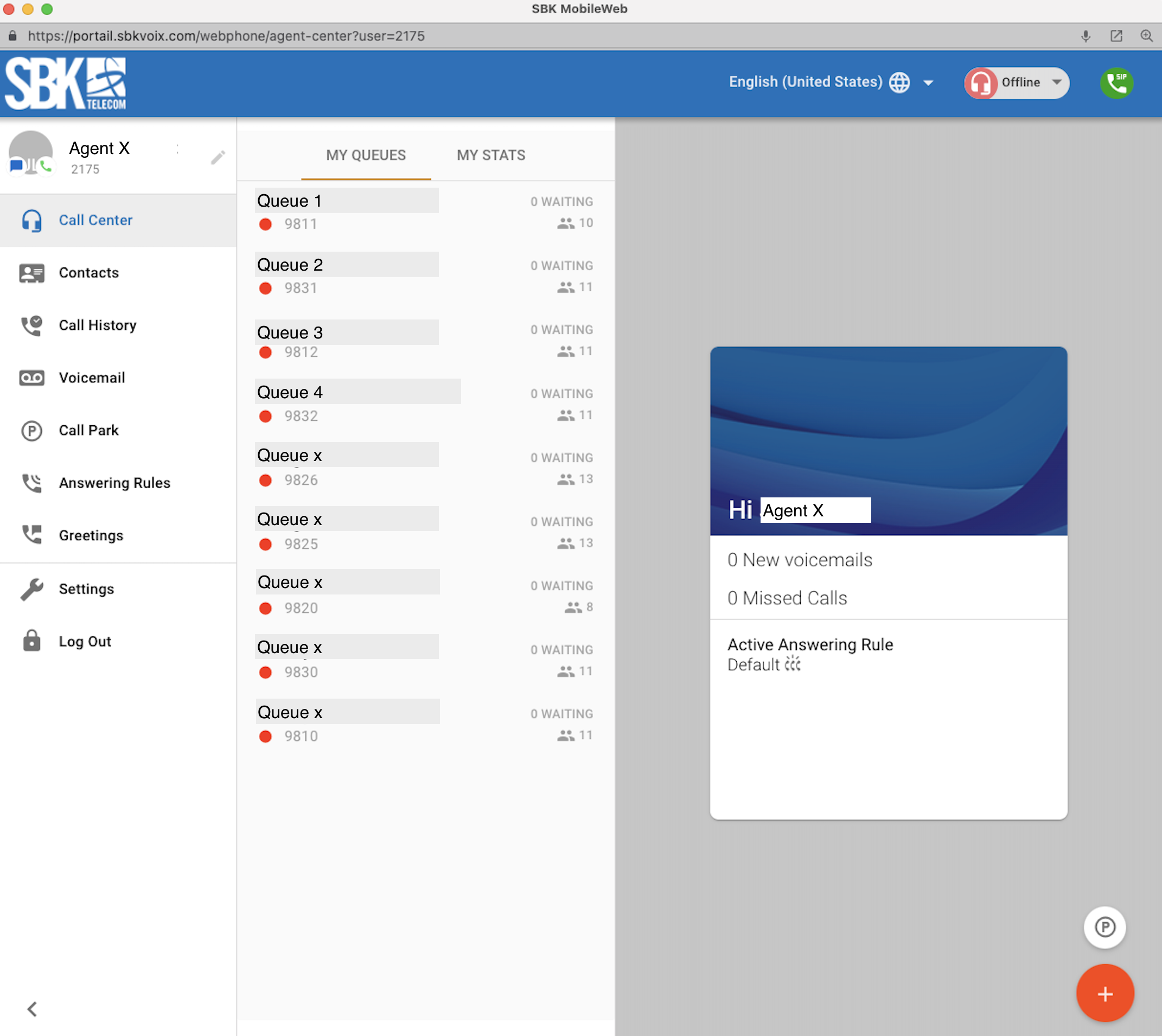This screenshot has height=1036, width=1162.
Task: Click 0 WAITING for Queue 1
Action: (x=561, y=202)
